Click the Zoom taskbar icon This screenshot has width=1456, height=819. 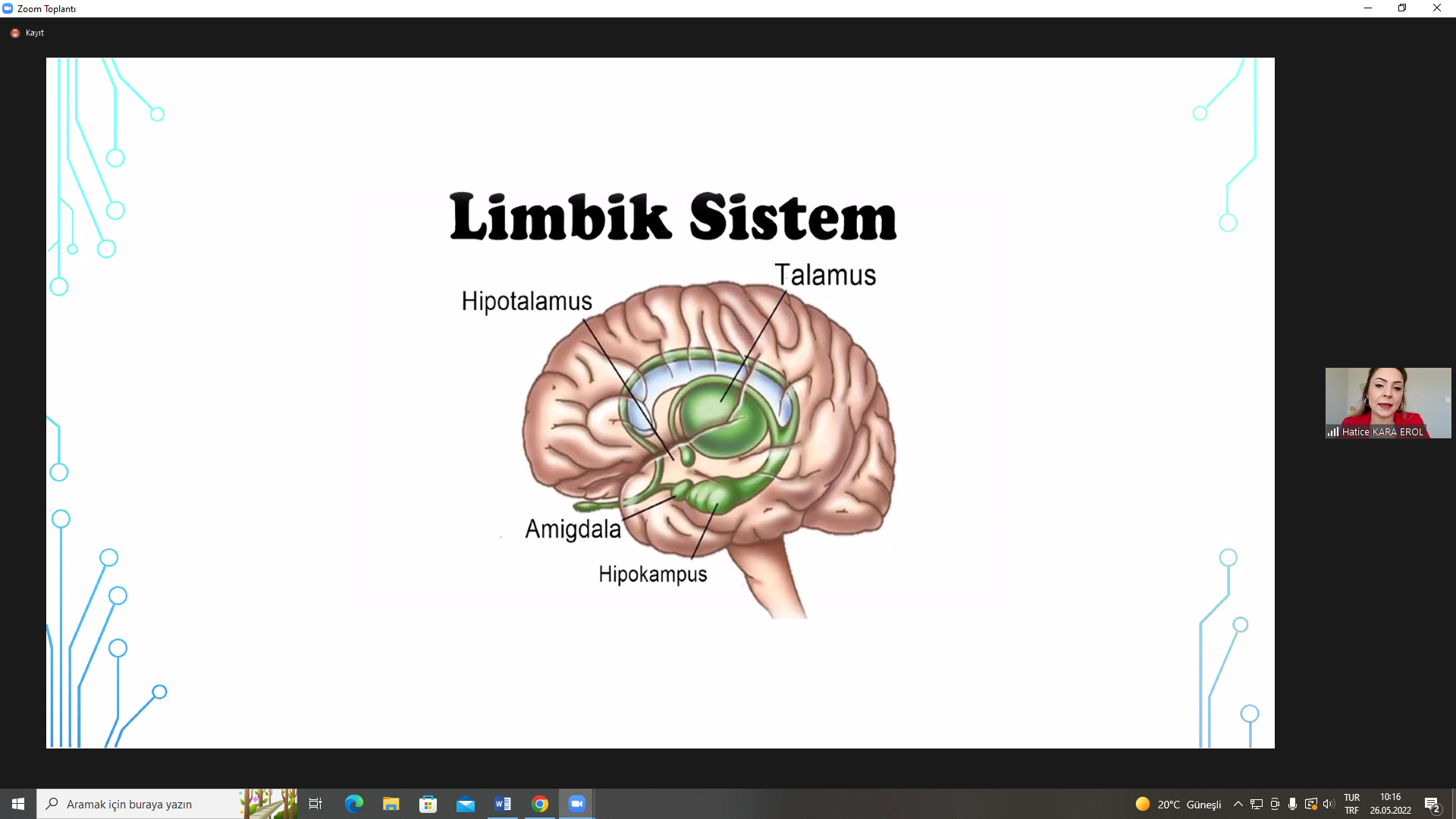click(577, 804)
